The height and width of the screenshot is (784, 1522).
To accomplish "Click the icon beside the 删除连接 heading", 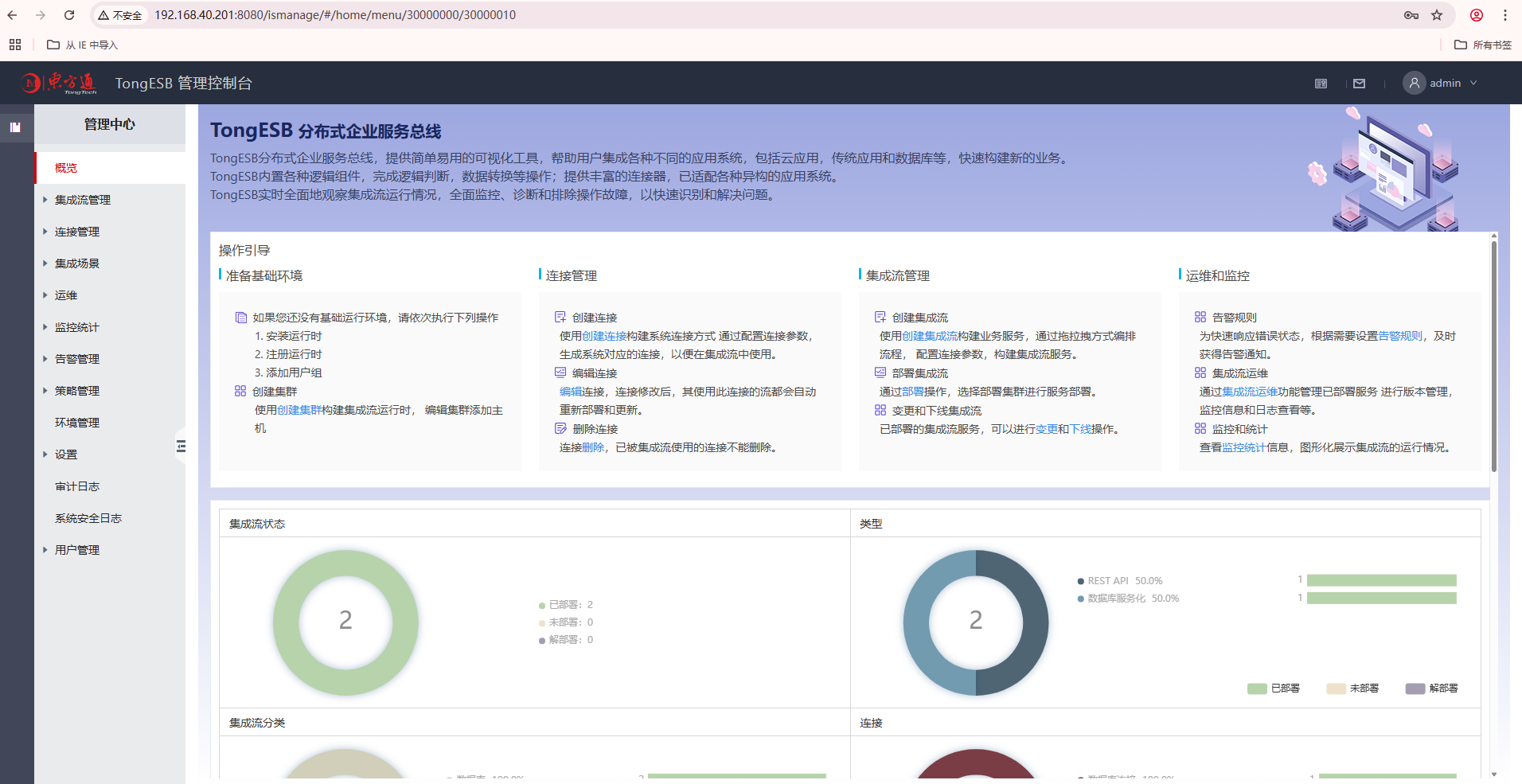I will tap(560, 429).
